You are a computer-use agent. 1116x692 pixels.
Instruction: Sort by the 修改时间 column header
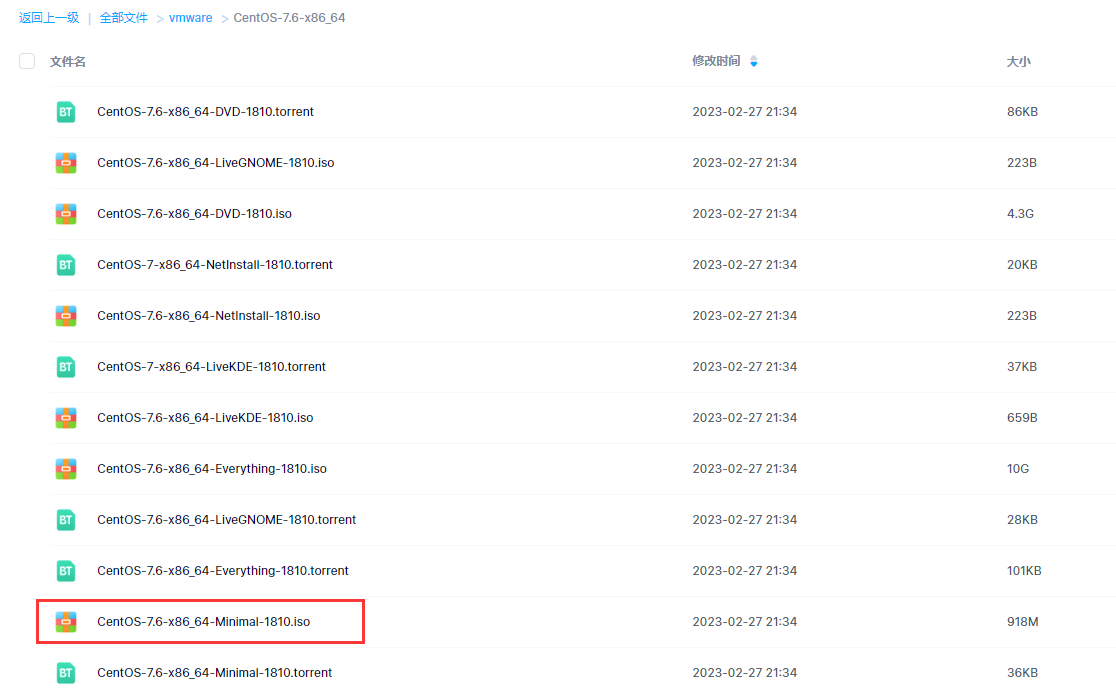click(716, 61)
